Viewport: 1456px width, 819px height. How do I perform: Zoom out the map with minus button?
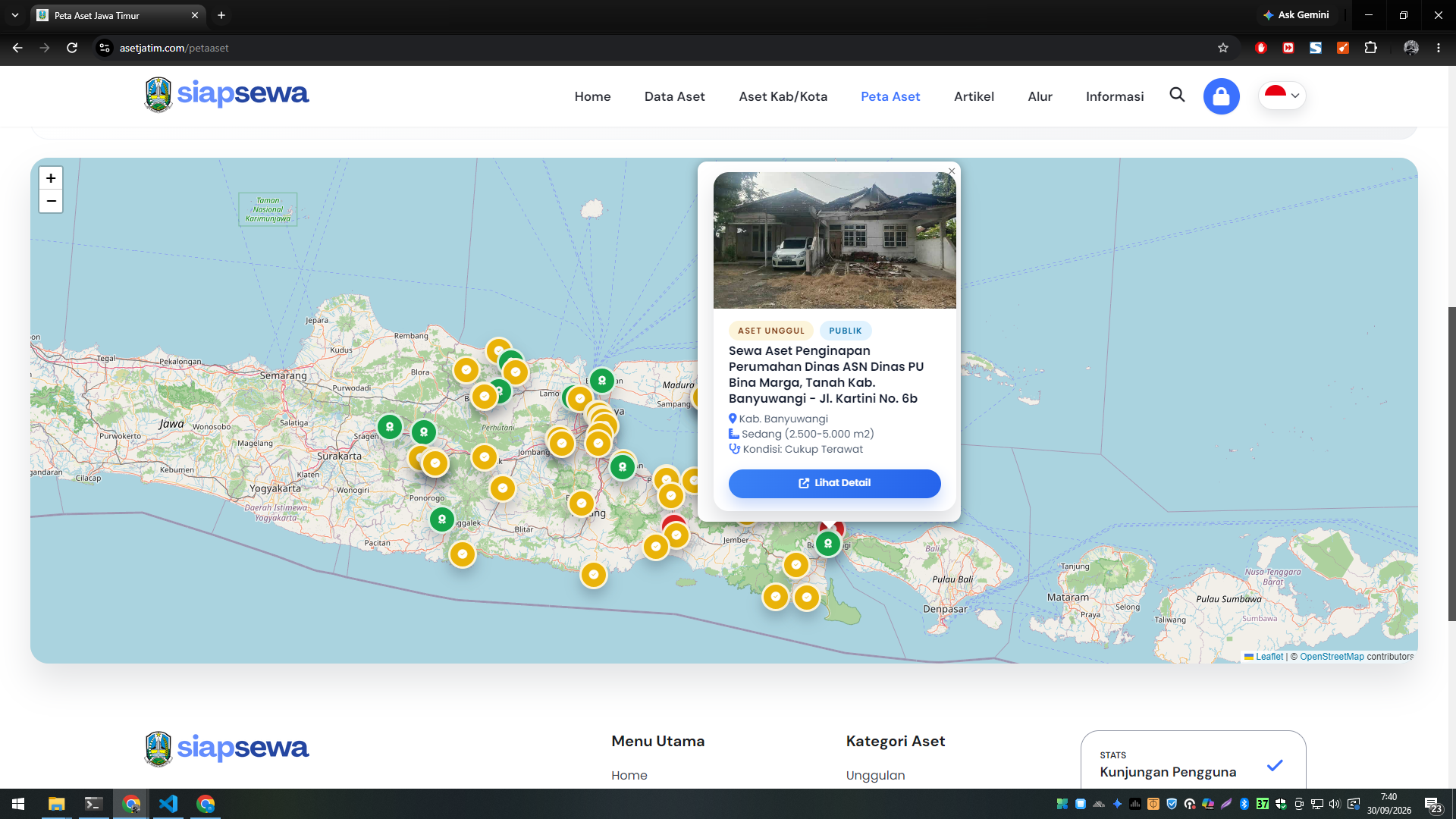click(x=51, y=201)
